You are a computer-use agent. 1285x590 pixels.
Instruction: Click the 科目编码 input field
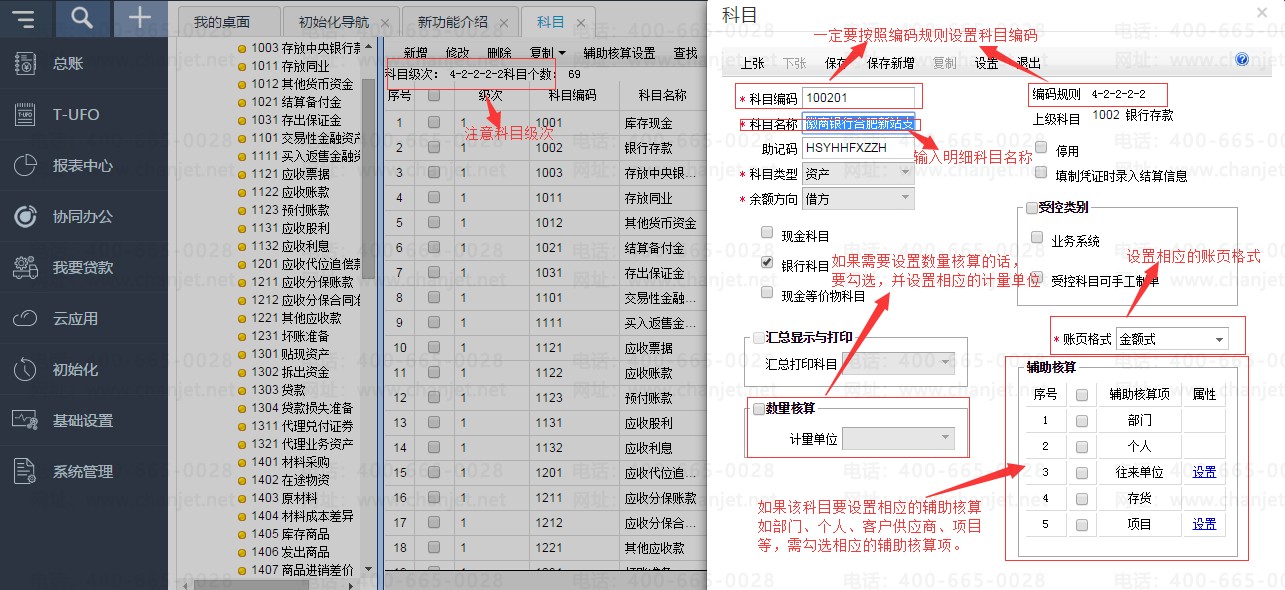click(x=858, y=97)
